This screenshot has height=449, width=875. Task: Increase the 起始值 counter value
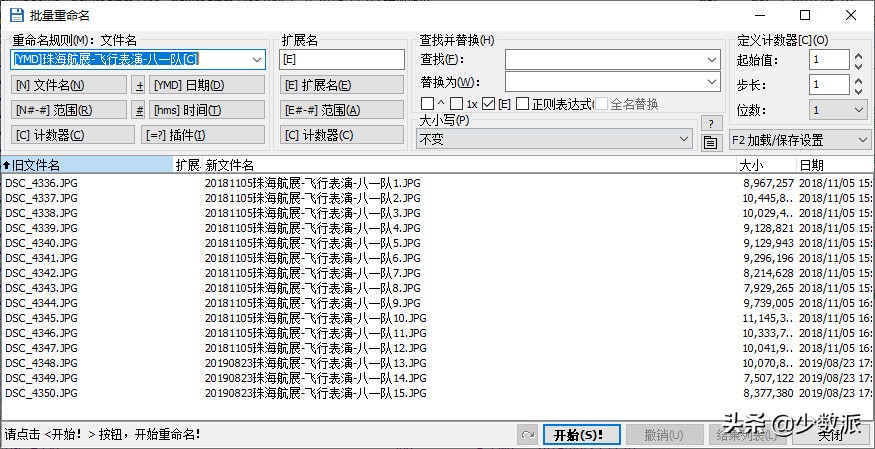[x=858, y=55]
